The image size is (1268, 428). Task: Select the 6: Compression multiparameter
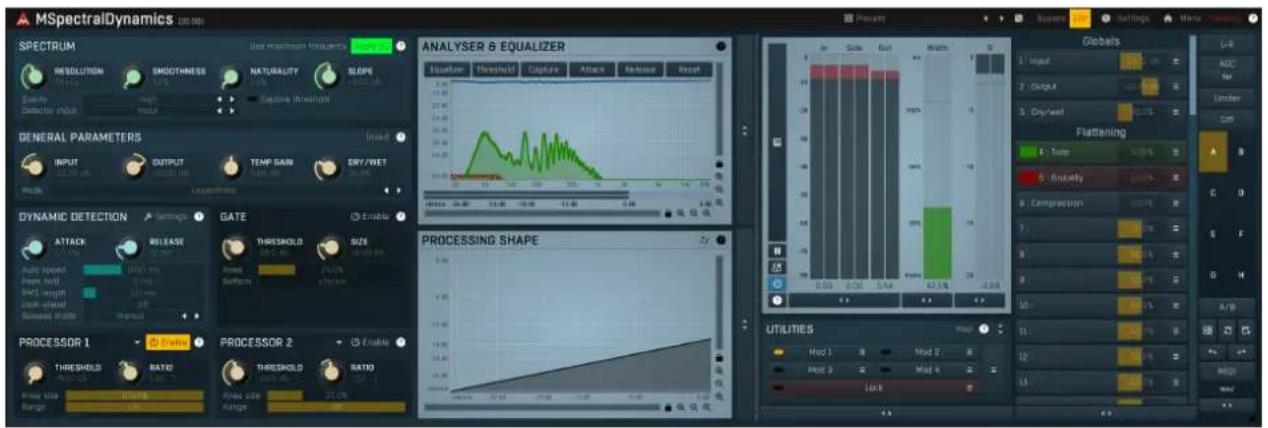click(1100, 203)
